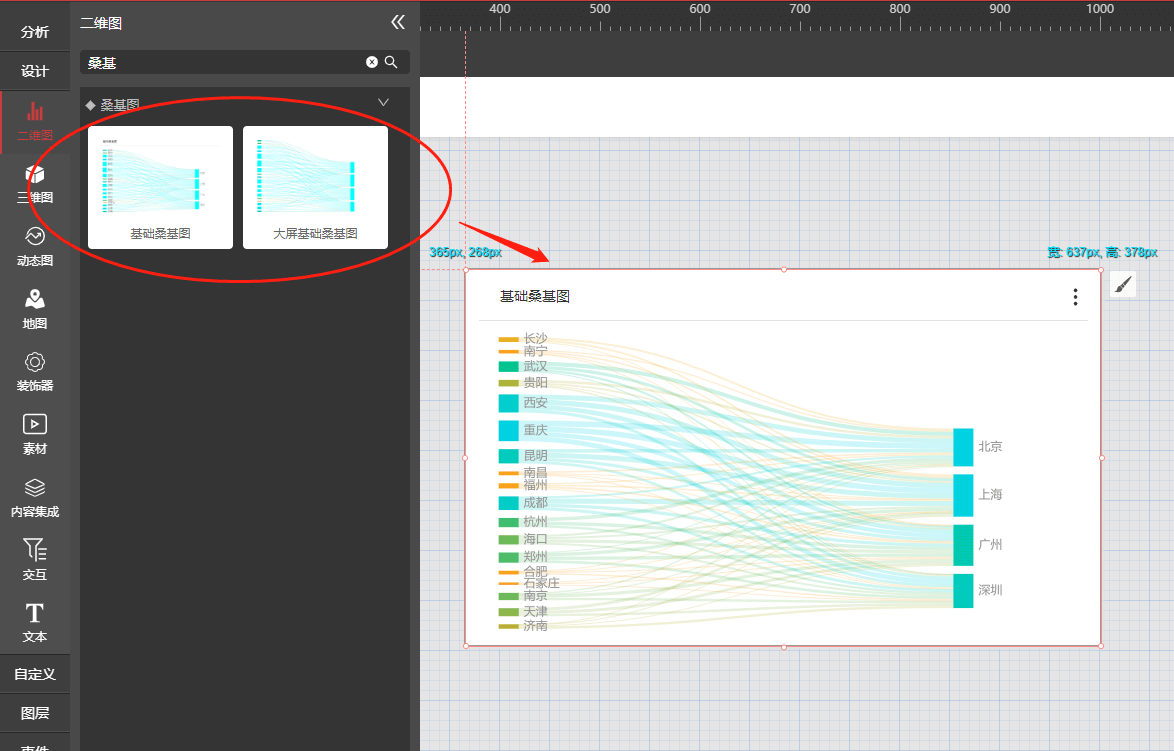Viewport: 1174px width, 751px height.
Task: Open the 动态图 dynamic chart category
Action: [x=35, y=247]
